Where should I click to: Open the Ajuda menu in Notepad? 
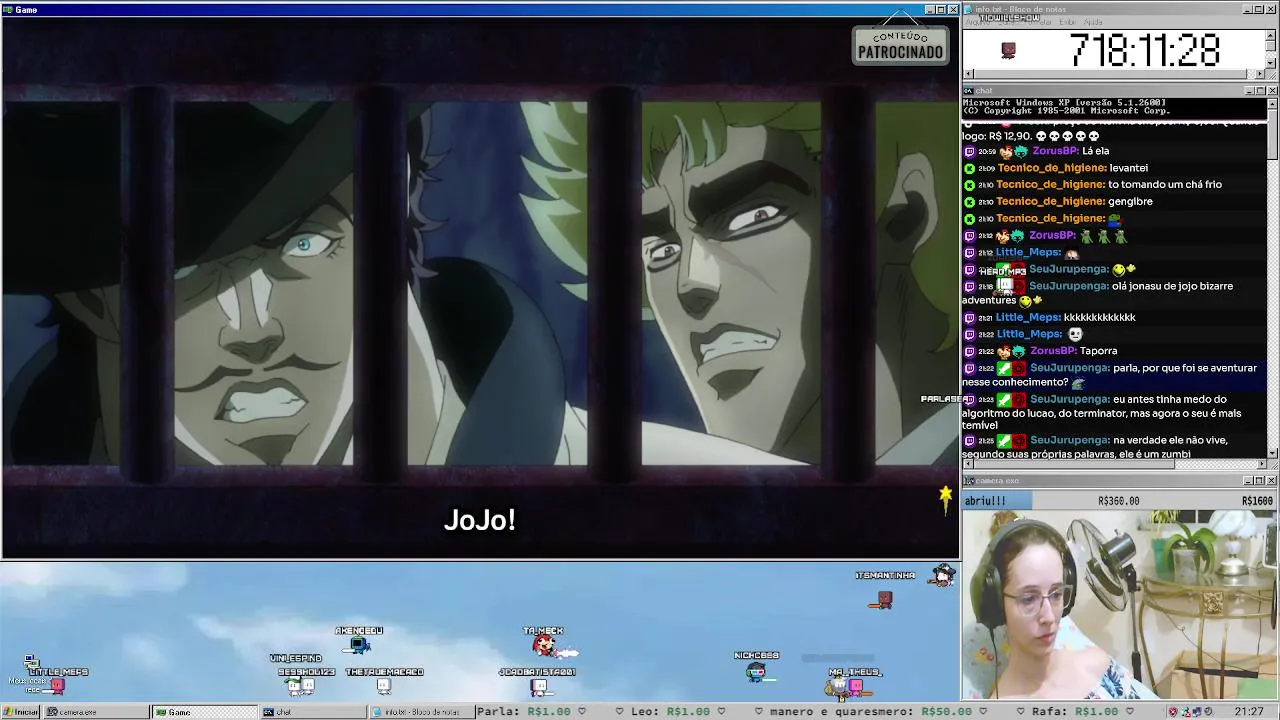(x=1093, y=22)
